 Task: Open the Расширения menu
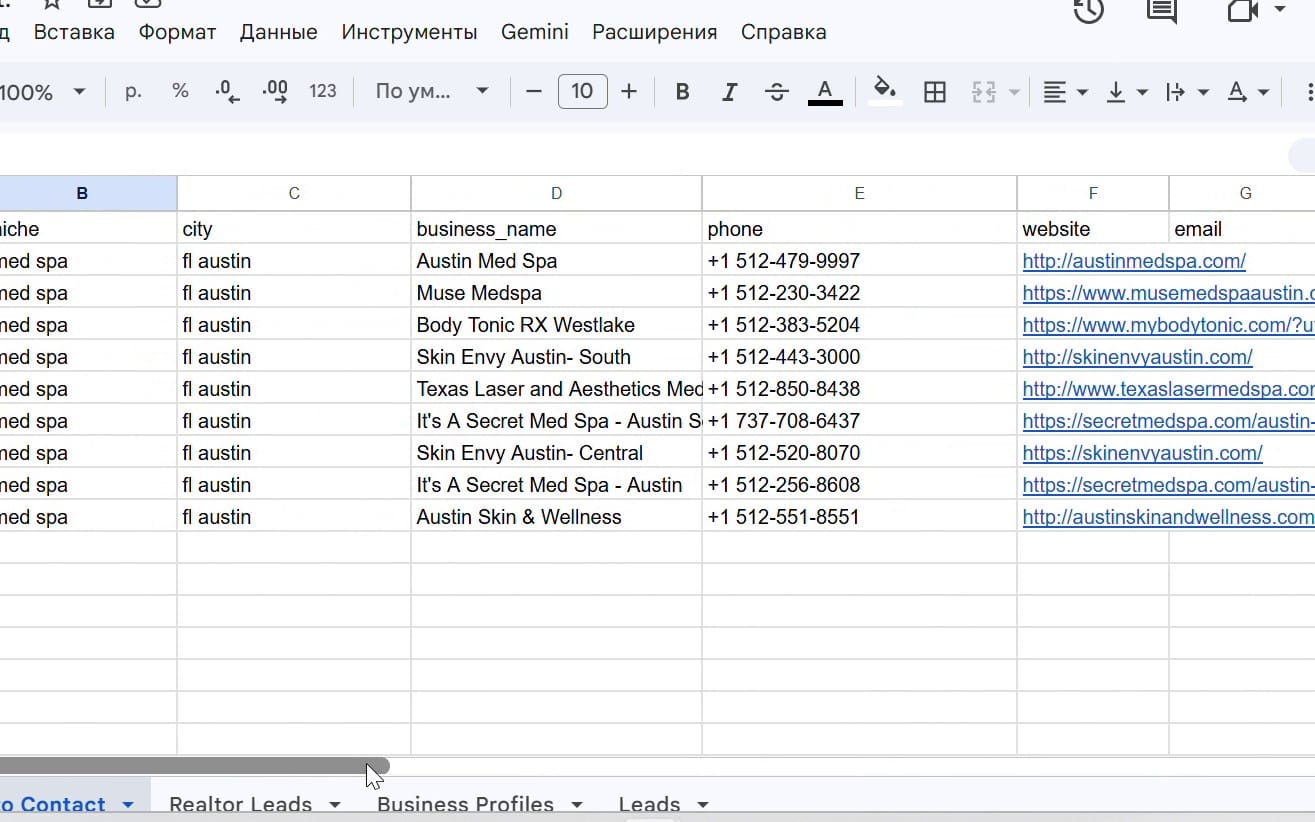pyautogui.click(x=655, y=32)
